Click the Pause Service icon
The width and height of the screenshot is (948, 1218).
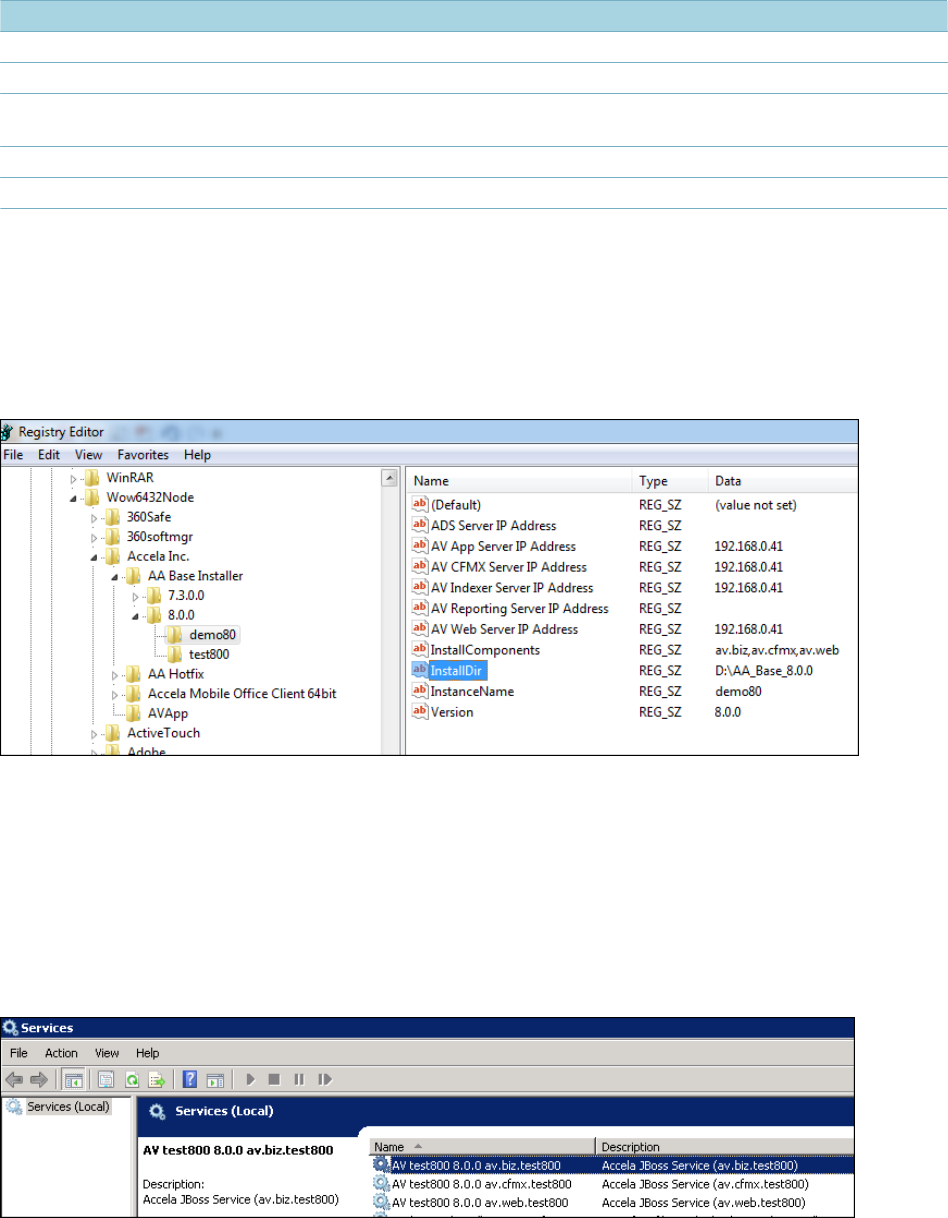pyautogui.click(x=299, y=1080)
